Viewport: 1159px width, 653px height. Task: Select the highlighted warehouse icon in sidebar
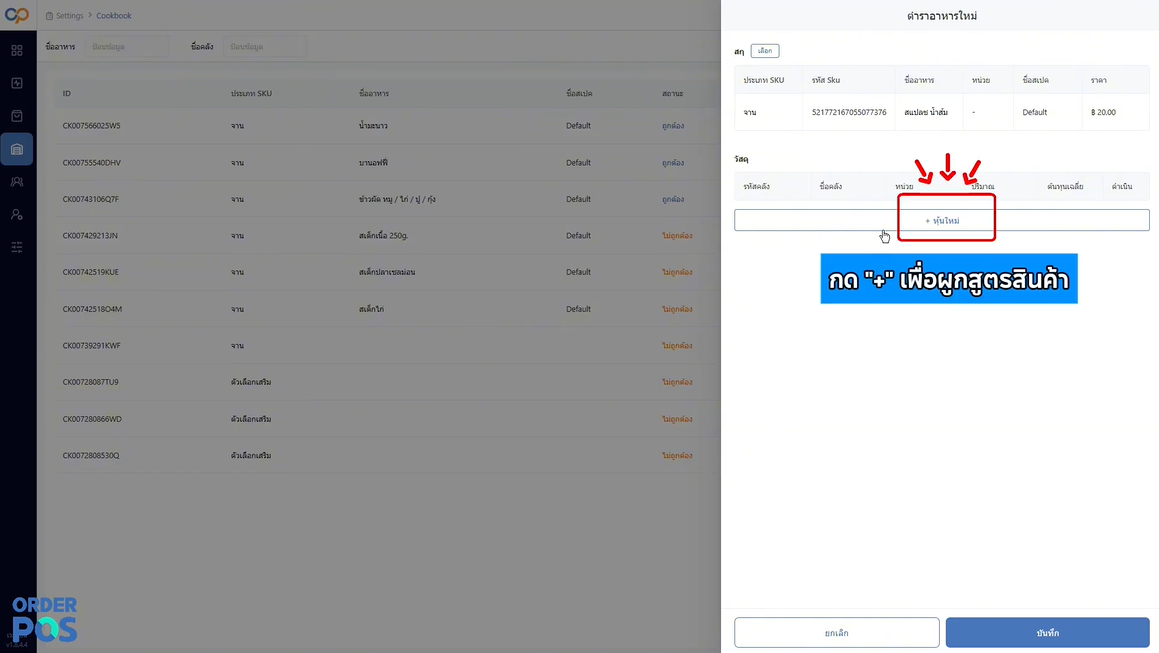tap(16, 149)
